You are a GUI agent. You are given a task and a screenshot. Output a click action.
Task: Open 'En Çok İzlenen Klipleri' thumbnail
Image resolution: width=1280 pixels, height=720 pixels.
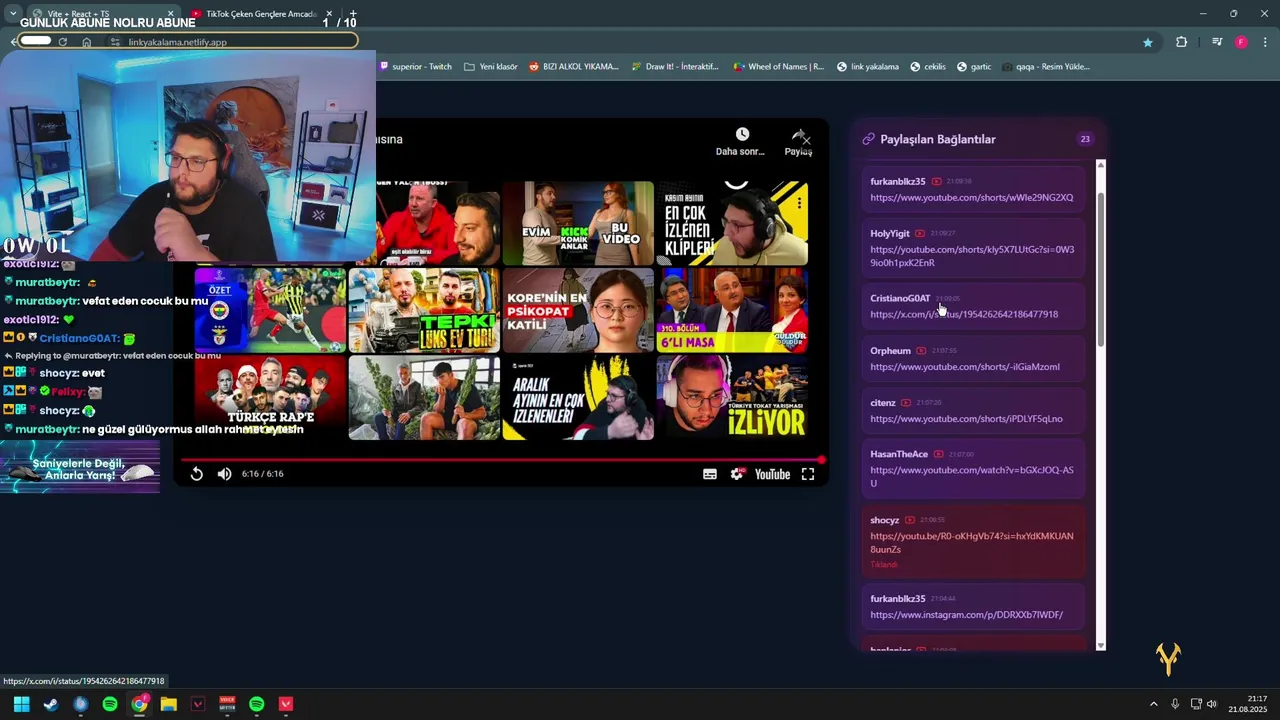click(x=732, y=223)
